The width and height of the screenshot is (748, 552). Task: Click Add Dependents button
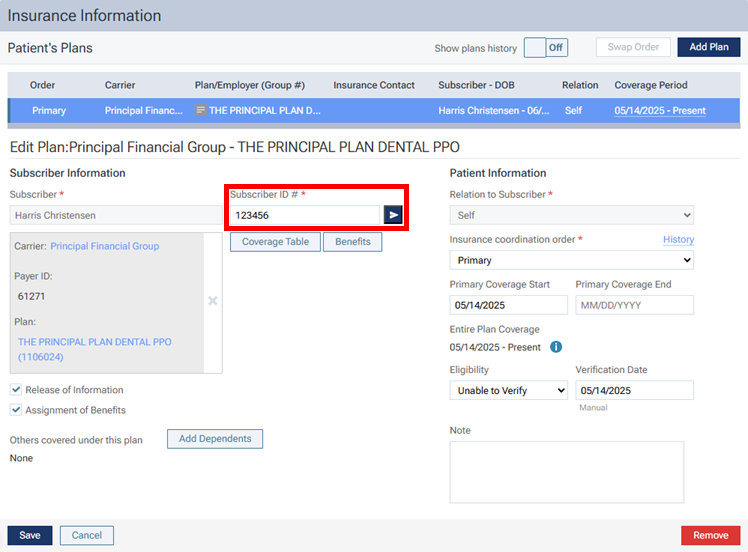pyautogui.click(x=215, y=439)
